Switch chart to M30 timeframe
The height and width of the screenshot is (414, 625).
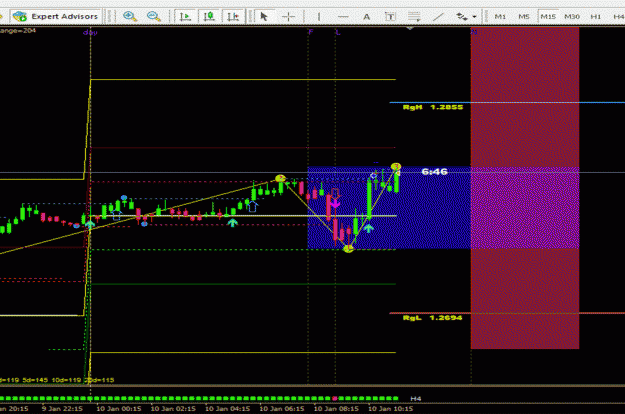click(x=572, y=17)
